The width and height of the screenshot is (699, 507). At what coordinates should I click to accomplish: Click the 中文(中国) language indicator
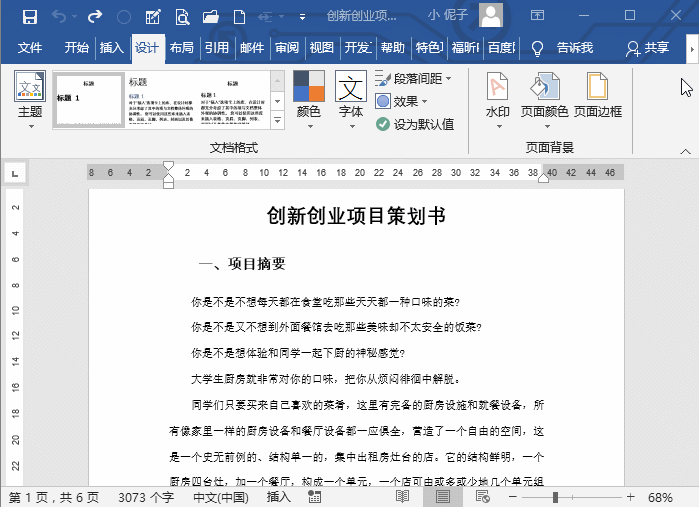point(221,497)
